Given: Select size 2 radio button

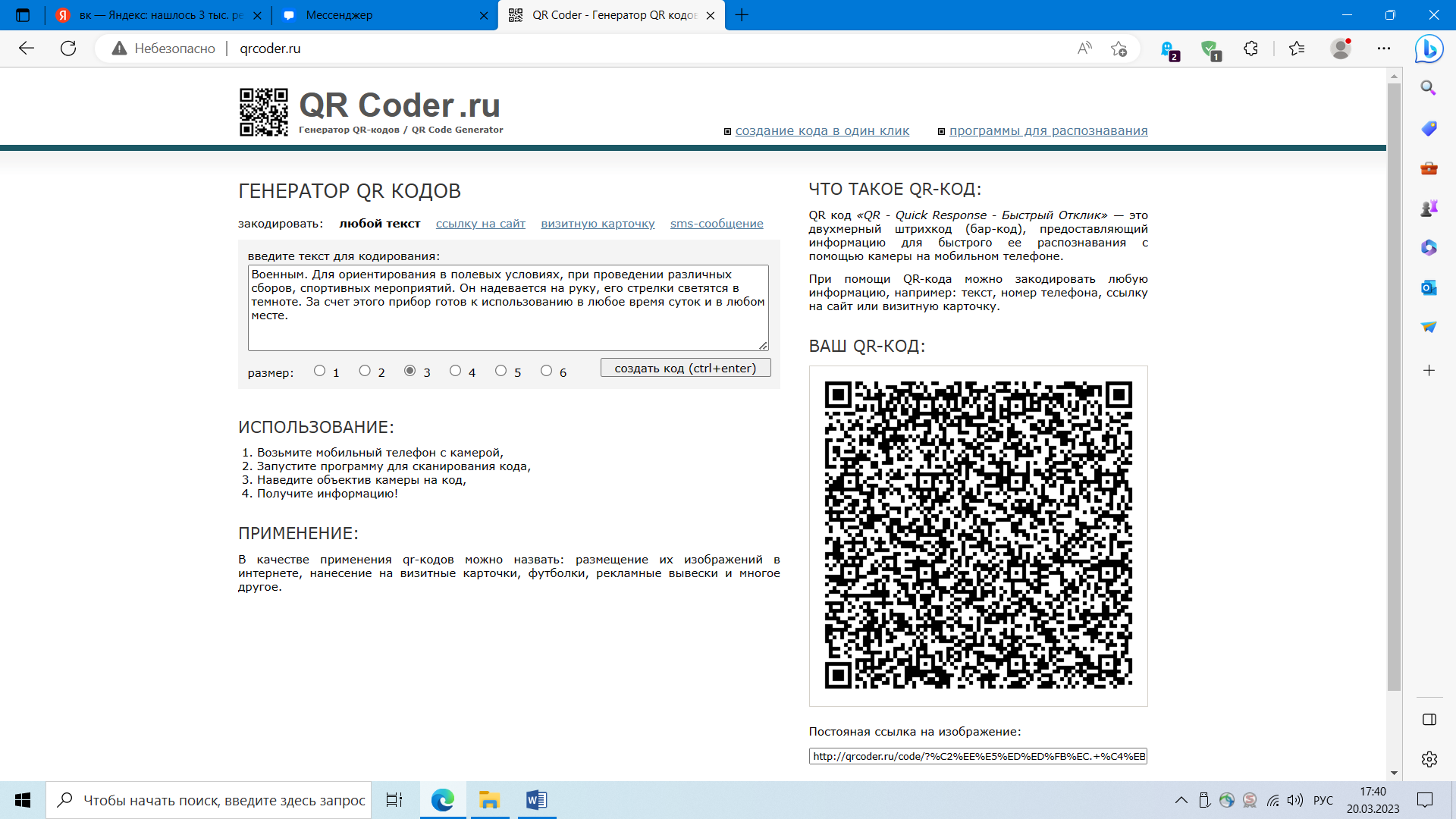Looking at the screenshot, I should click(x=365, y=371).
